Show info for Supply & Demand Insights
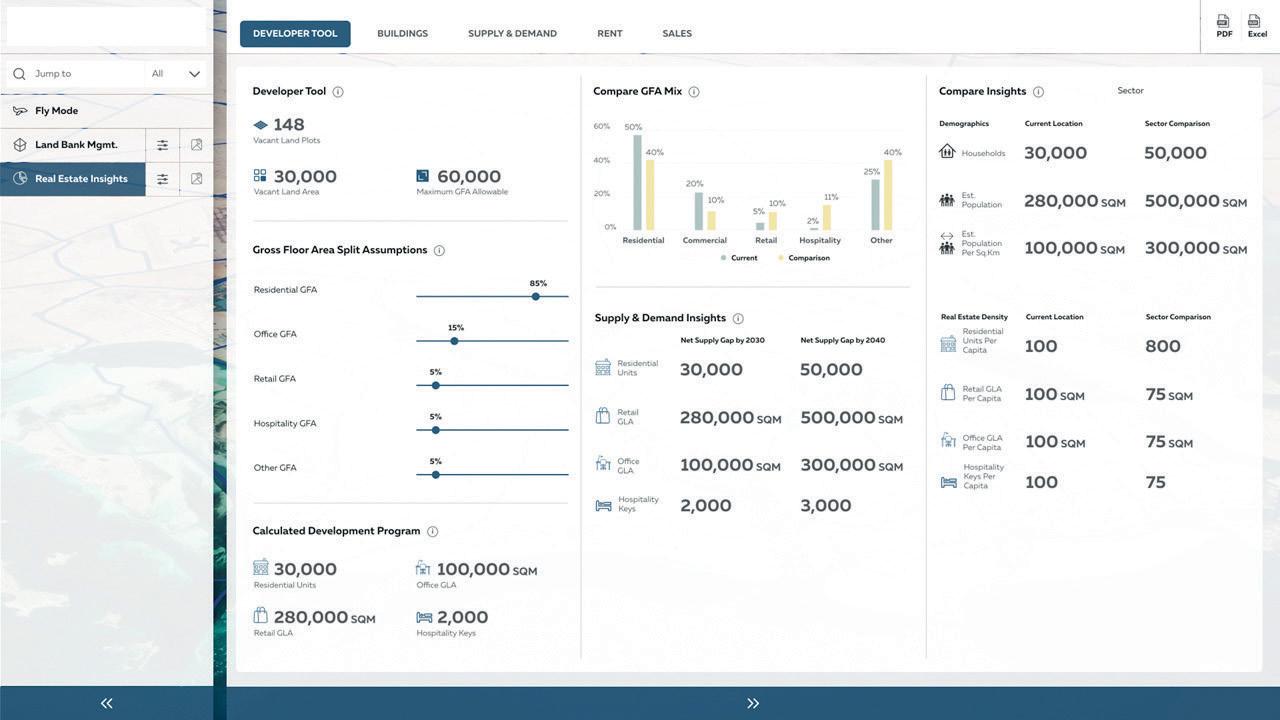 coord(738,319)
